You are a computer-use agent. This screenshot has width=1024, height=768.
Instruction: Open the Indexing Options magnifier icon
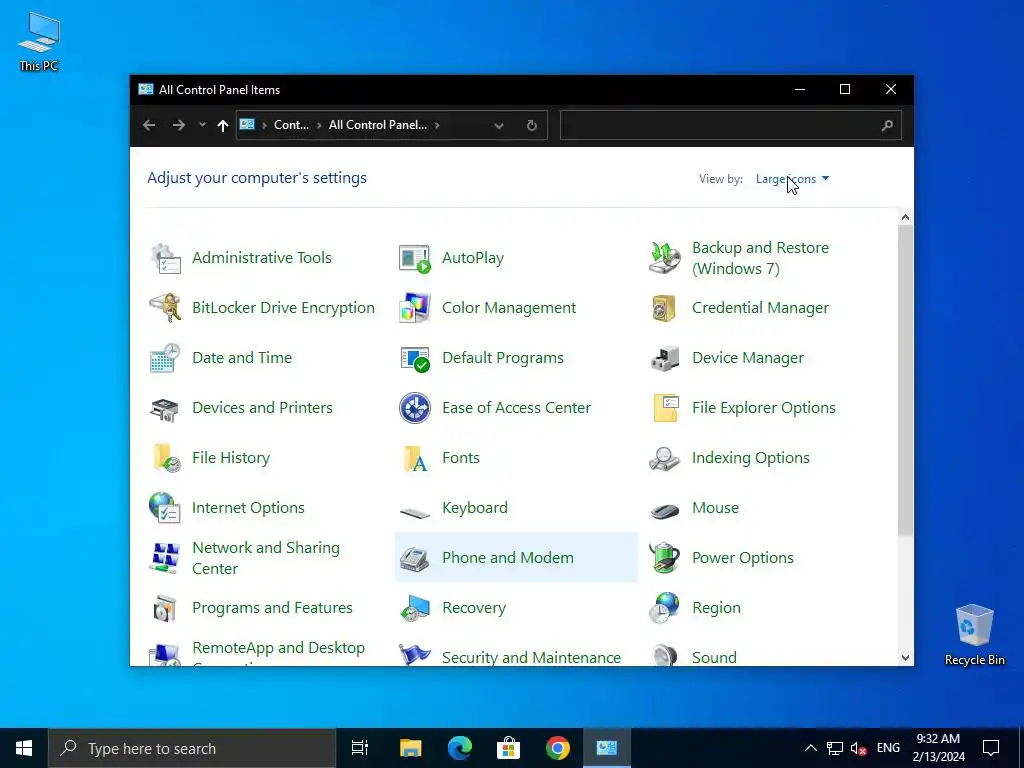[x=665, y=458]
